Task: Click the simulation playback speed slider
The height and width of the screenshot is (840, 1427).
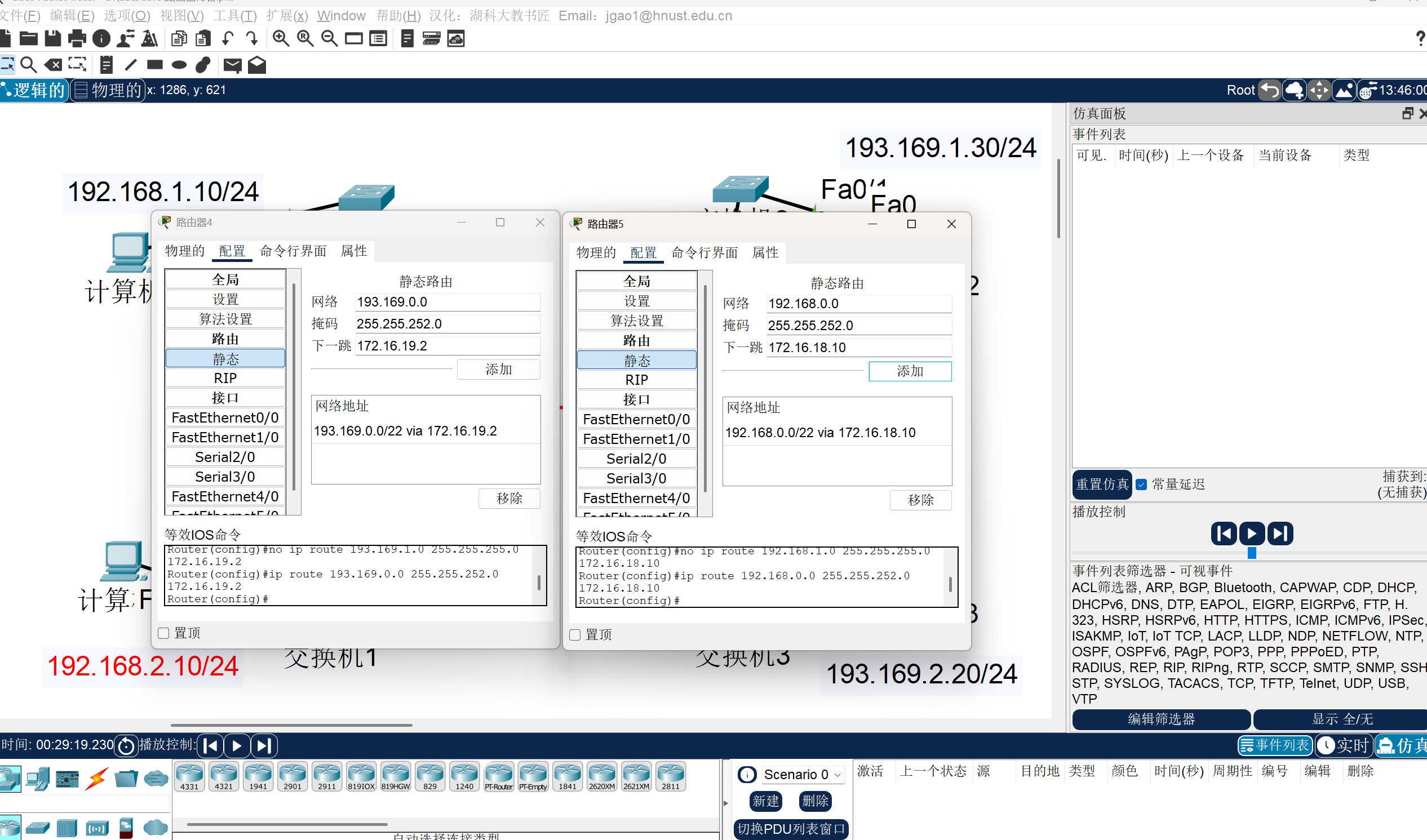Action: point(1252,553)
